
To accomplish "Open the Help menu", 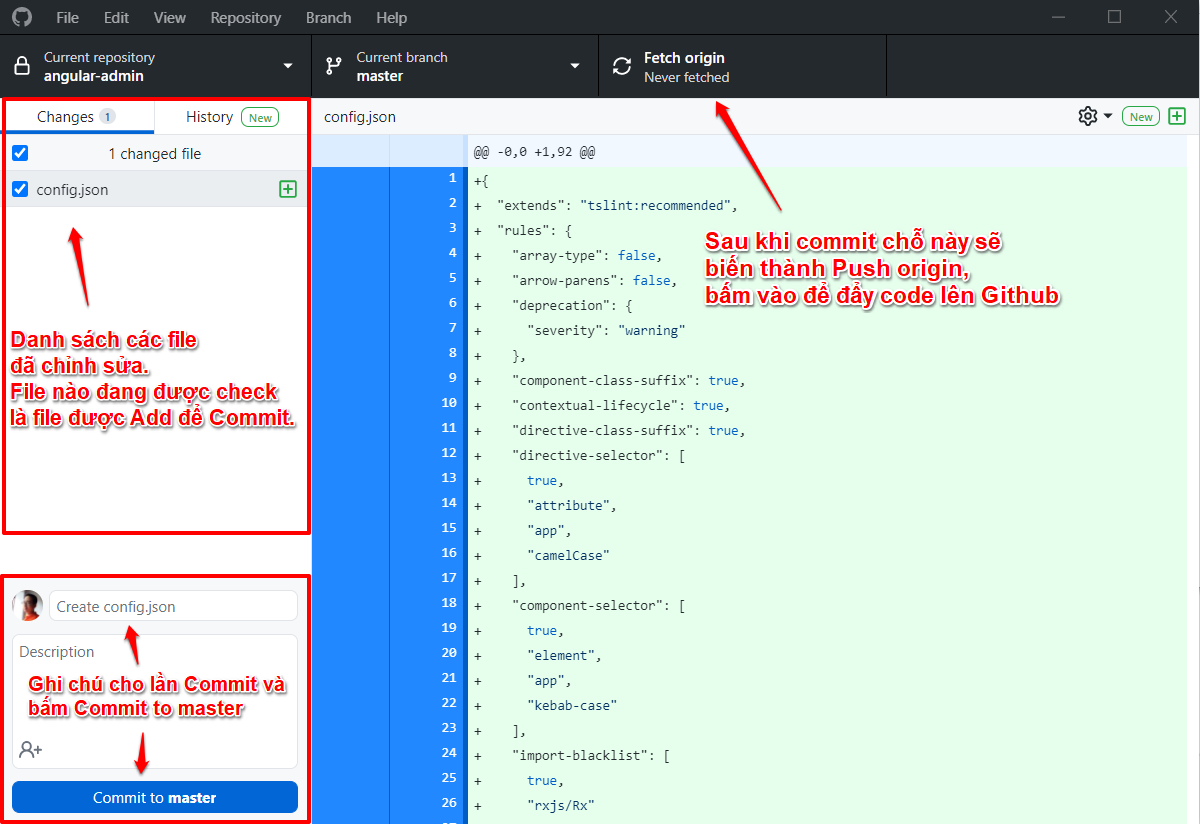I will tap(391, 17).
